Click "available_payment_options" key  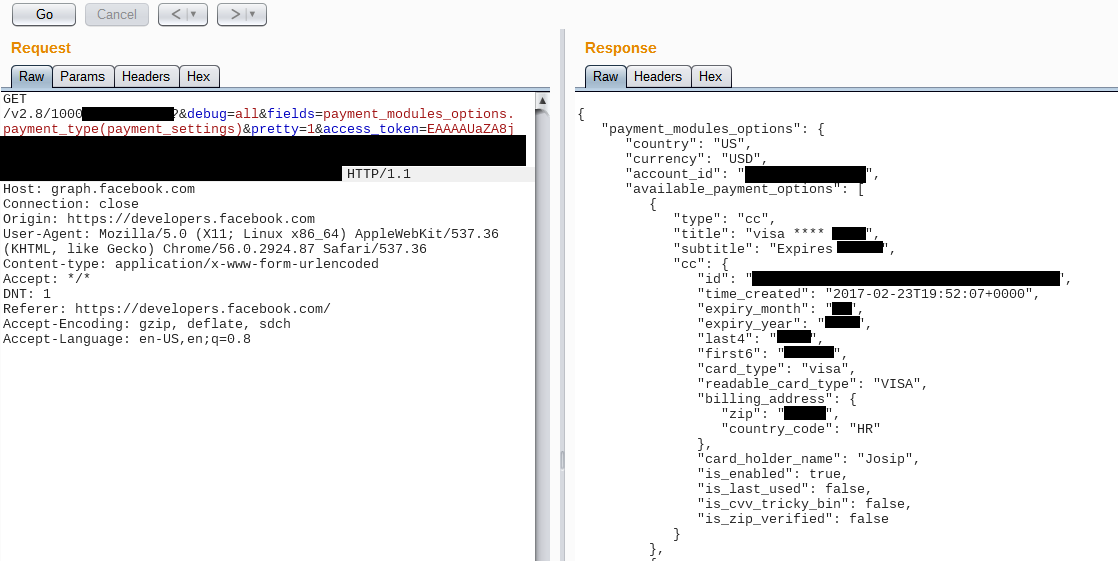732,189
